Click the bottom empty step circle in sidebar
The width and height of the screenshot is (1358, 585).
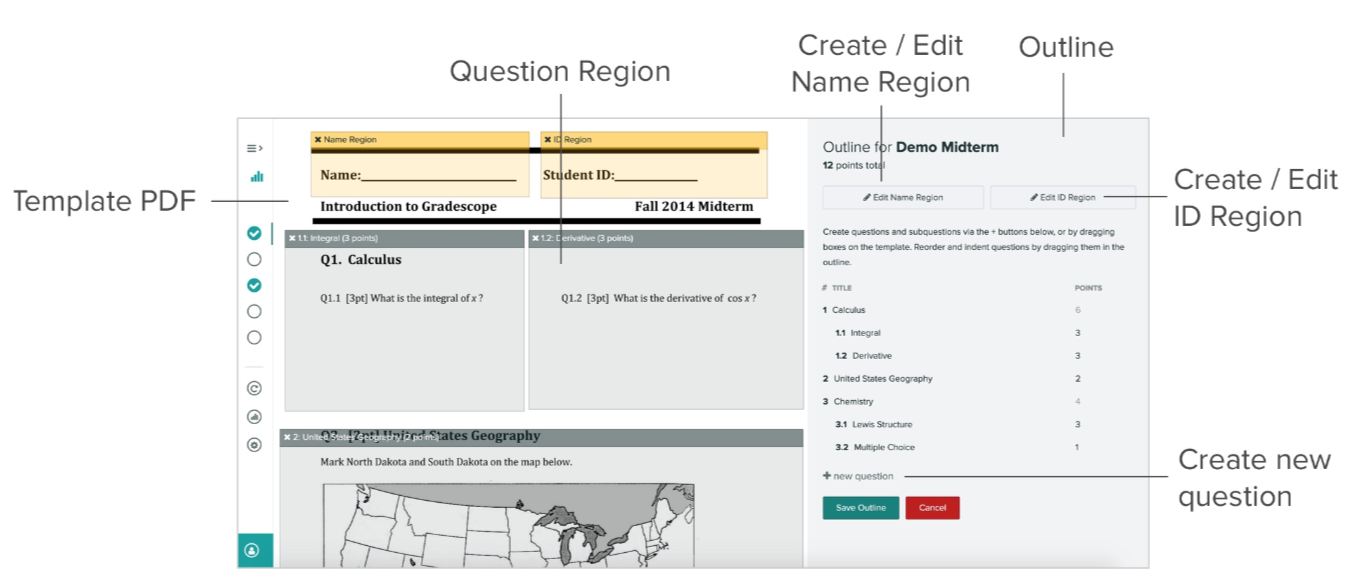(254, 337)
